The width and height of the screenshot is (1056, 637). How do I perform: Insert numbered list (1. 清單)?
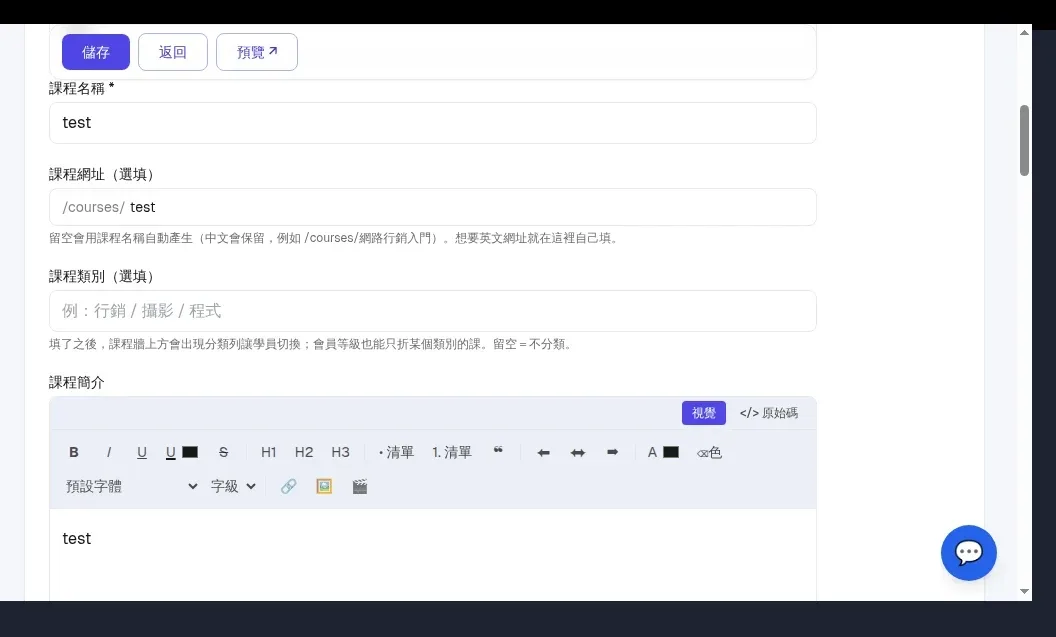(x=452, y=452)
